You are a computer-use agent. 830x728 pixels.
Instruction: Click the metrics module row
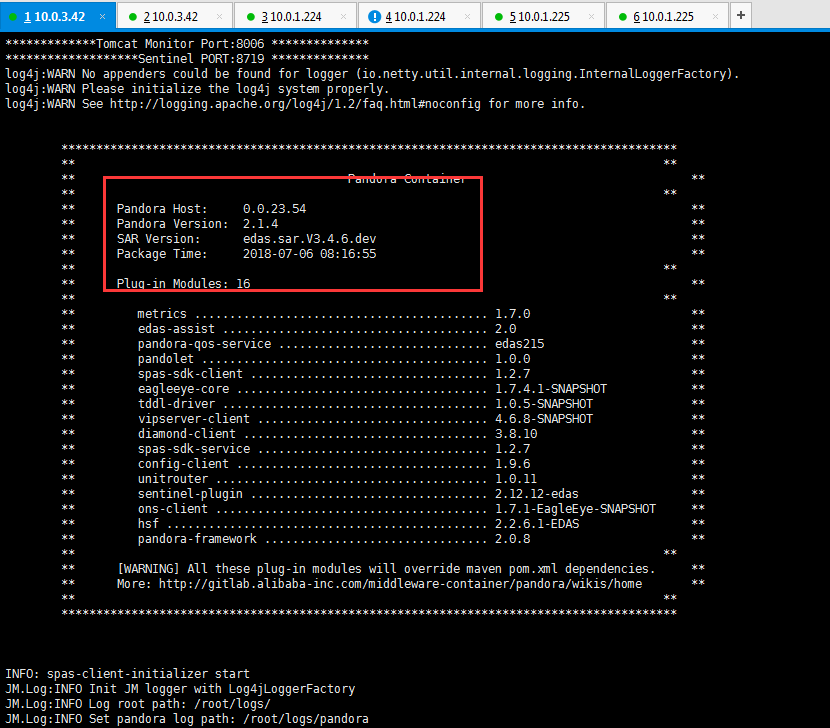coord(333,314)
